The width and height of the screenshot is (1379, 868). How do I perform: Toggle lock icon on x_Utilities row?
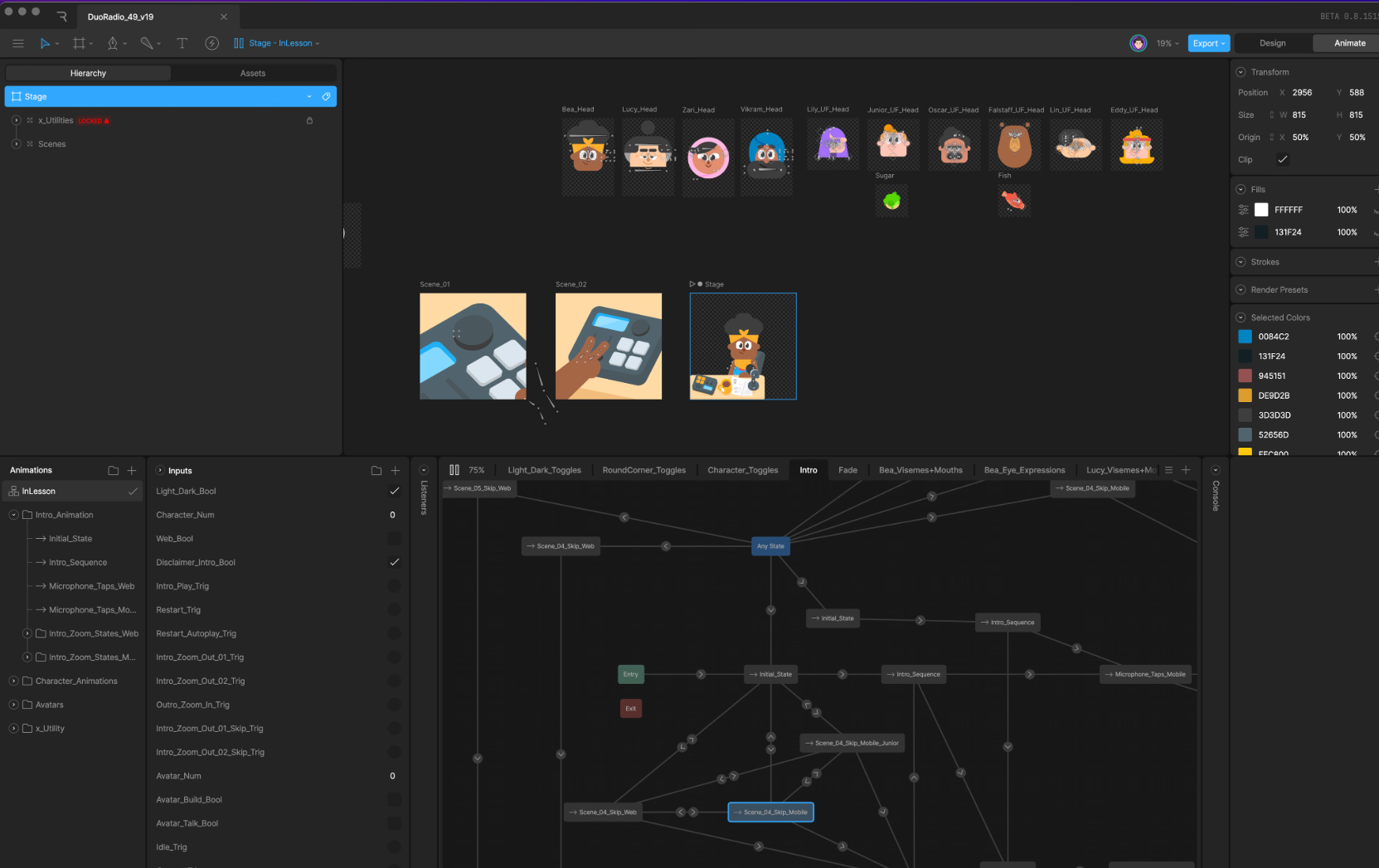point(309,121)
